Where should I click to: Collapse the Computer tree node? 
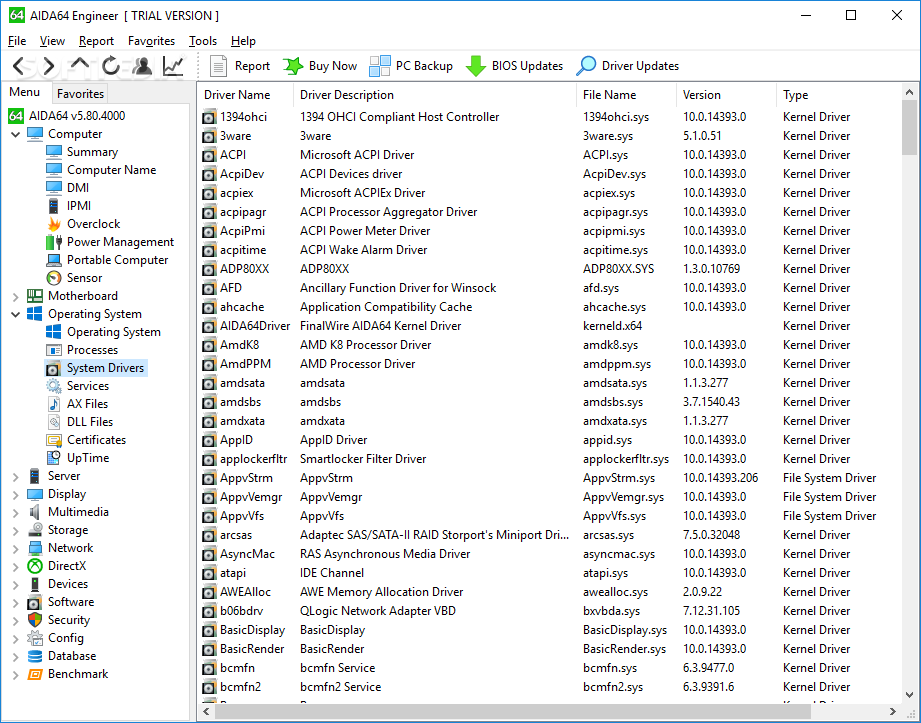pos(15,134)
